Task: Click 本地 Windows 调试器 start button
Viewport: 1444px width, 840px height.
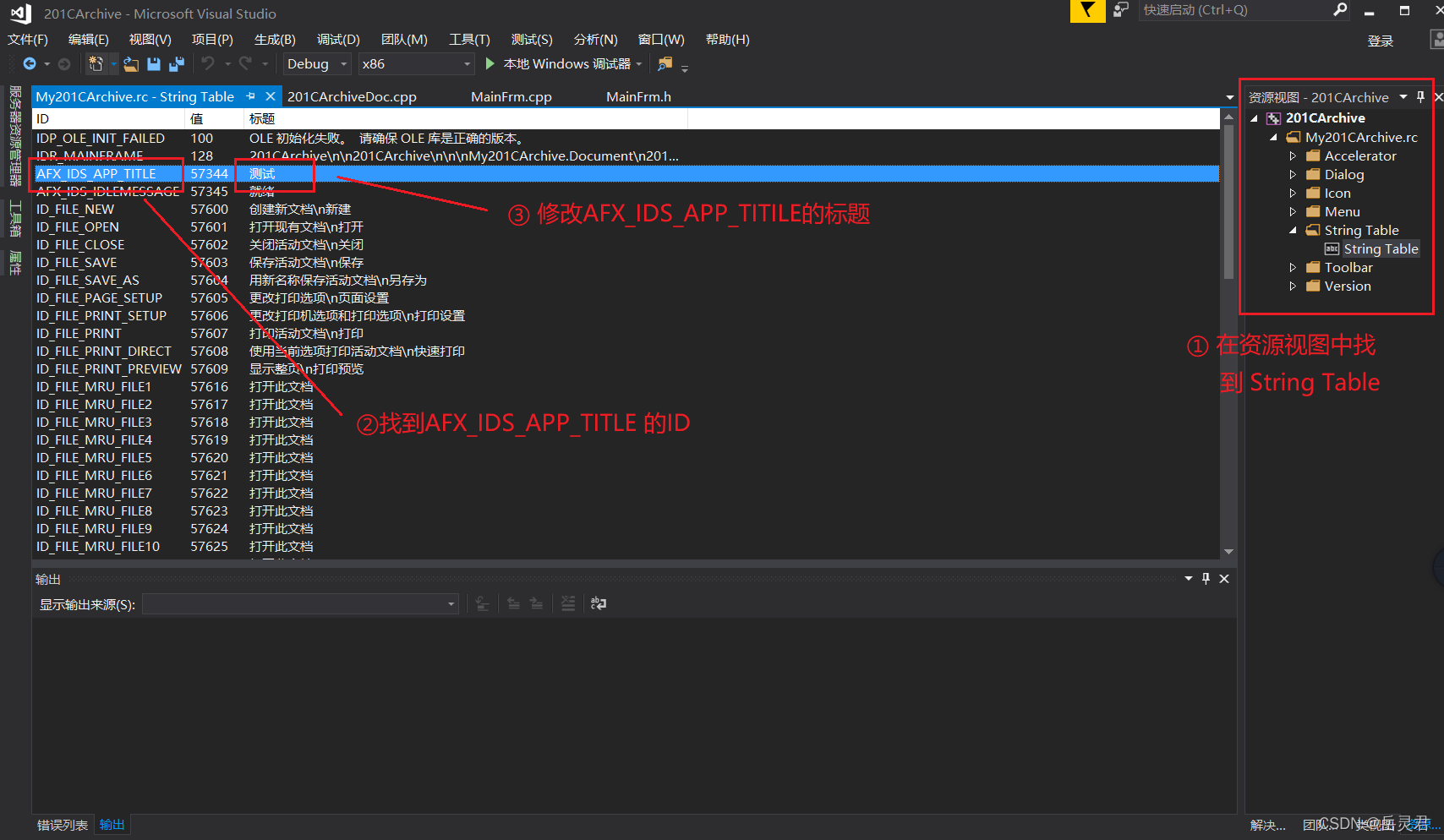Action: 558,64
